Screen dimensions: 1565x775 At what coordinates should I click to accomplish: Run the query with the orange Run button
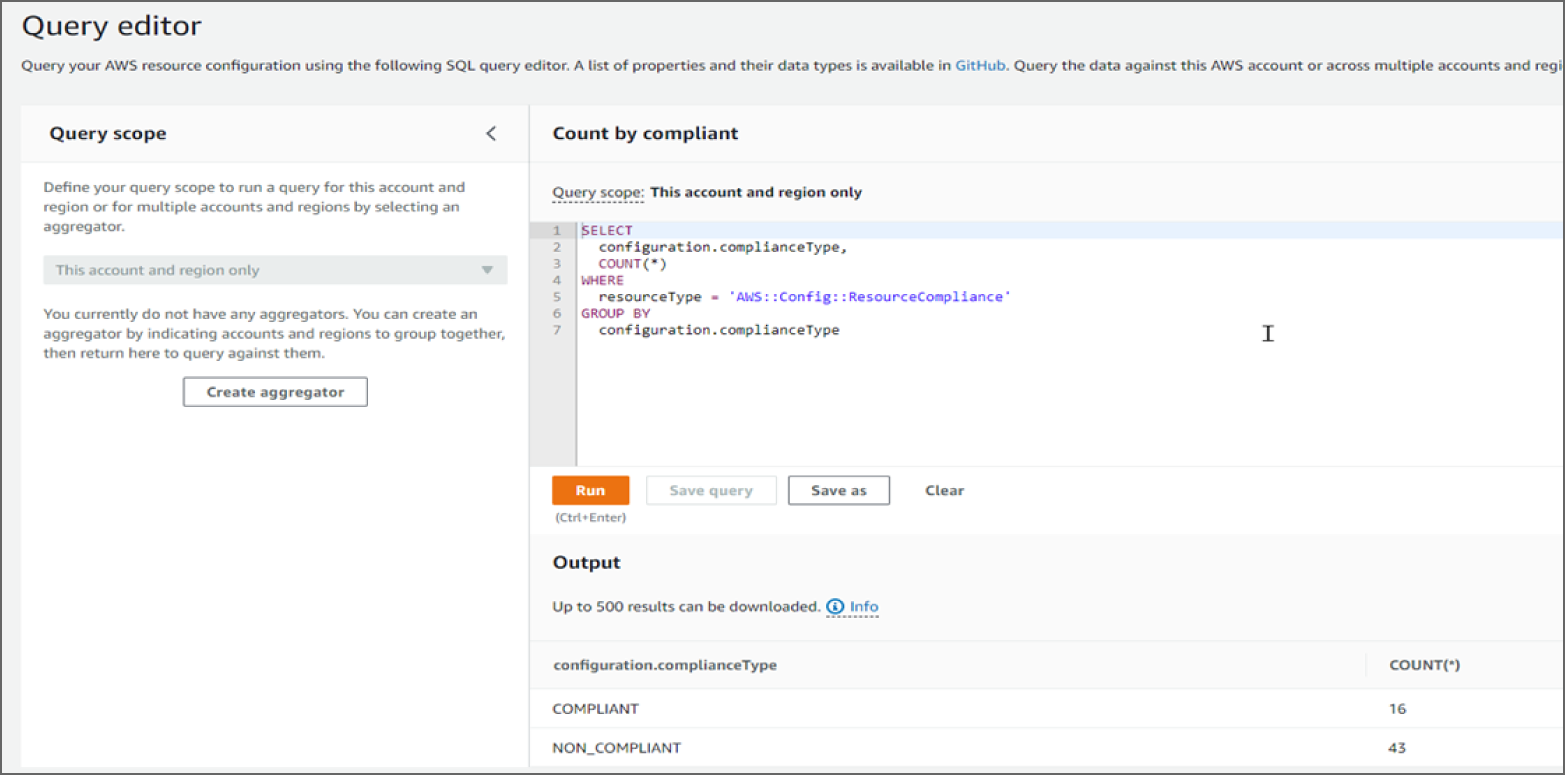point(590,490)
